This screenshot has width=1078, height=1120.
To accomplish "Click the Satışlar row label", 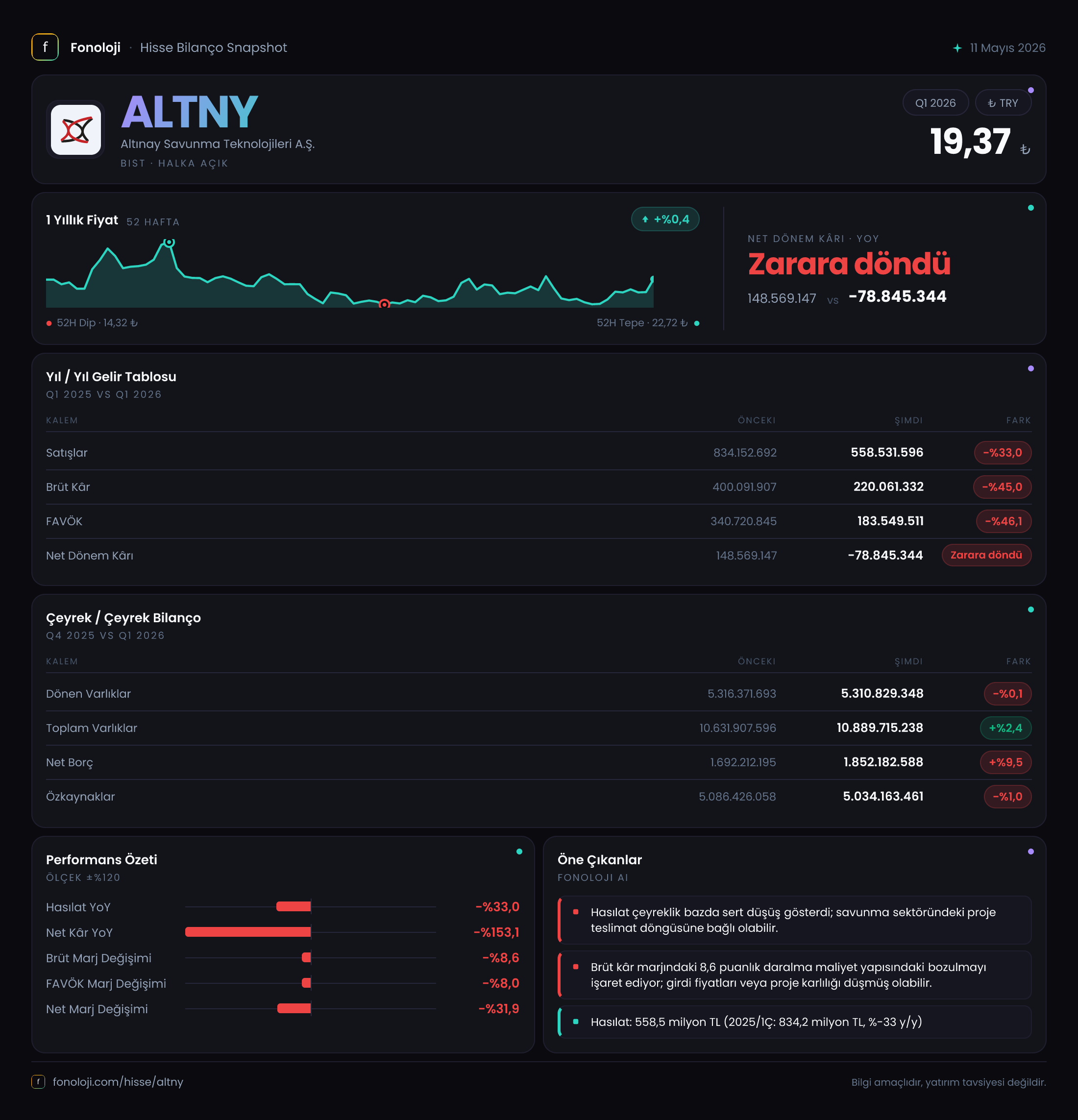I will tap(67, 453).
